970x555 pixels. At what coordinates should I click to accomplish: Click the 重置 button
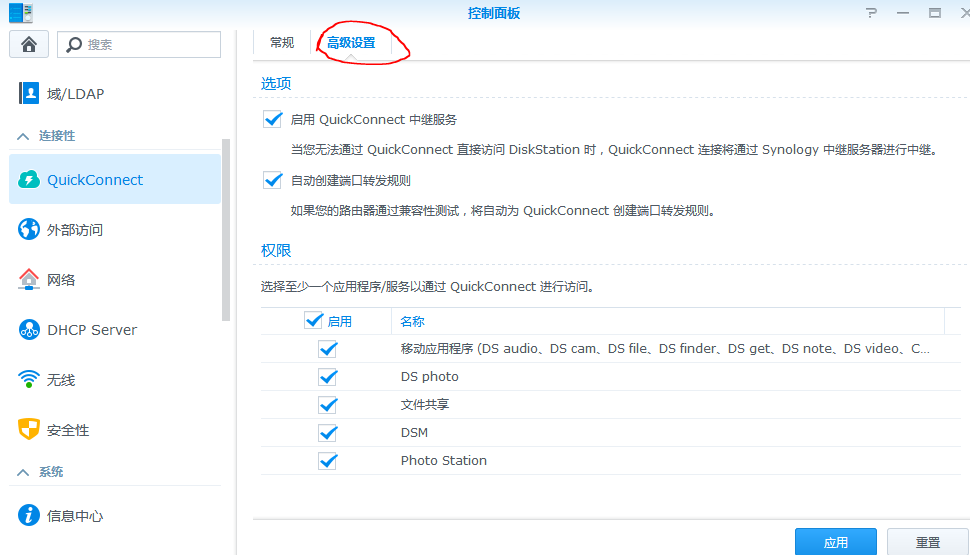(927, 542)
